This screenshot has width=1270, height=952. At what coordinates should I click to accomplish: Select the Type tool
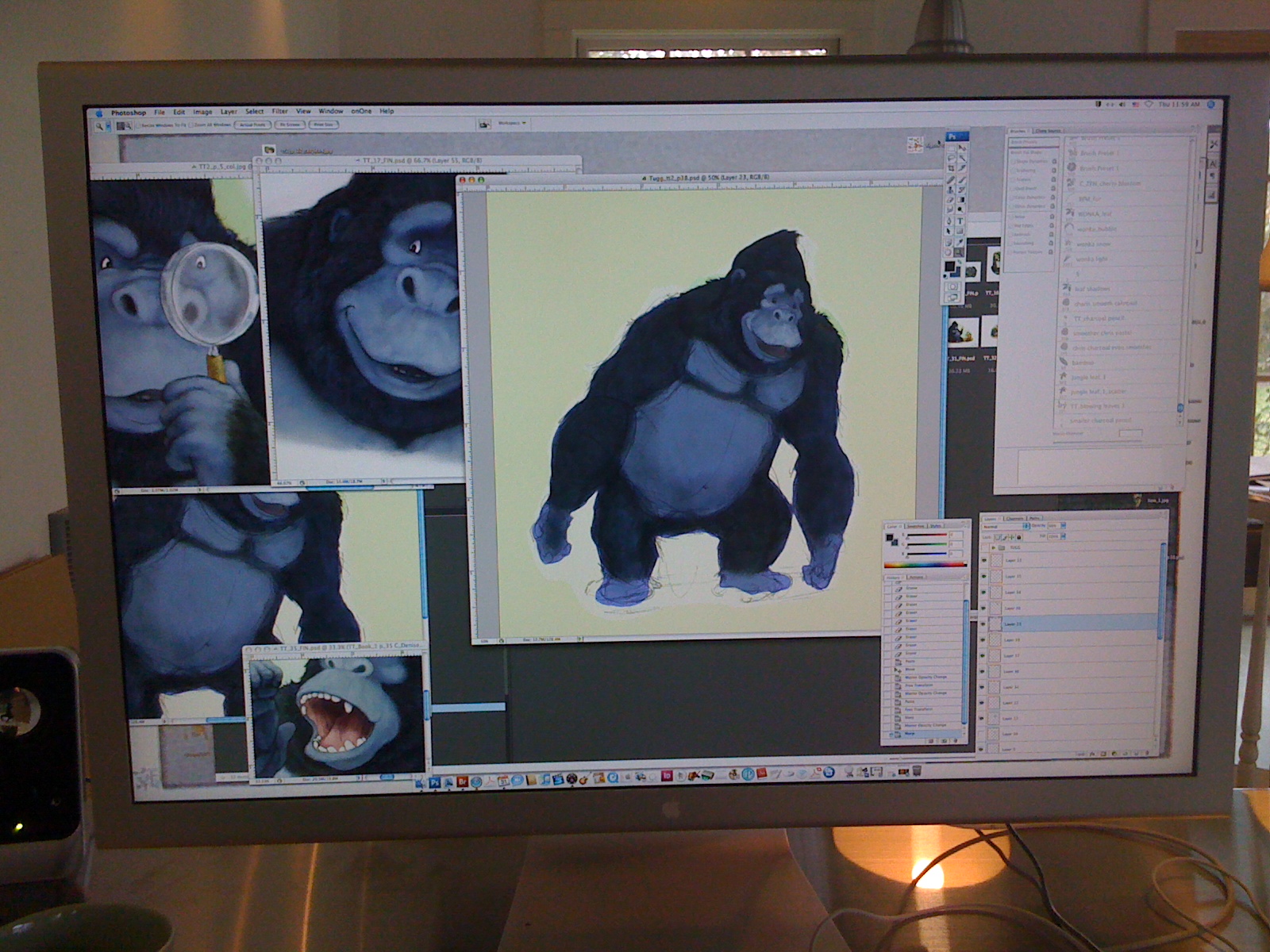point(961,221)
